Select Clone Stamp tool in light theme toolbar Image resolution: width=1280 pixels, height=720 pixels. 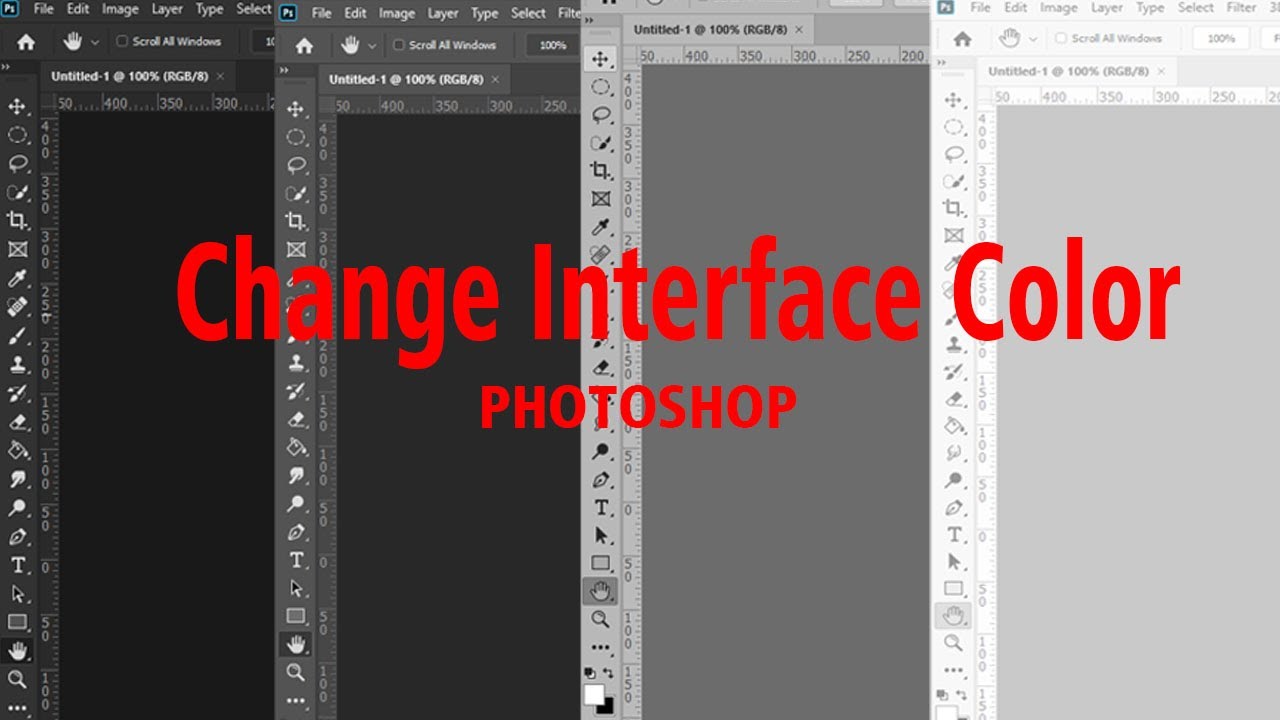[954, 344]
